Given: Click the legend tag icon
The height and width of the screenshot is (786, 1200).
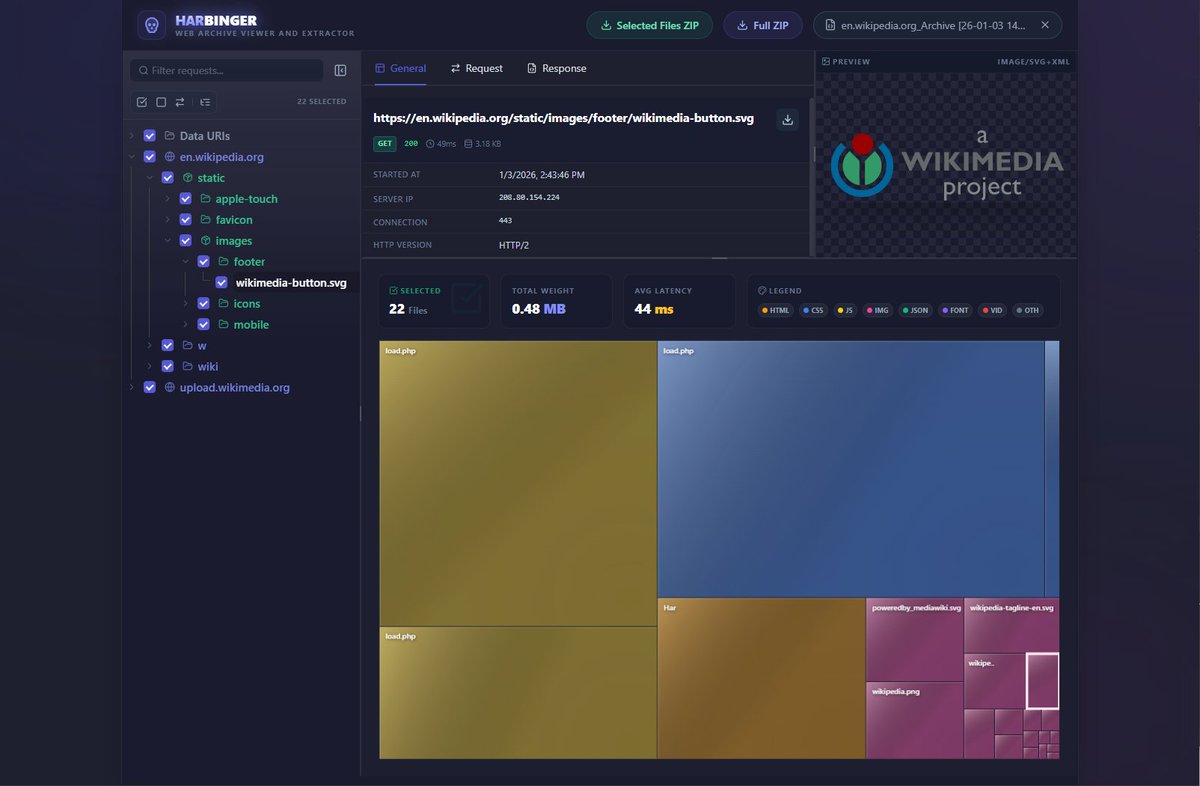Looking at the screenshot, I should pyautogui.click(x=762, y=291).
